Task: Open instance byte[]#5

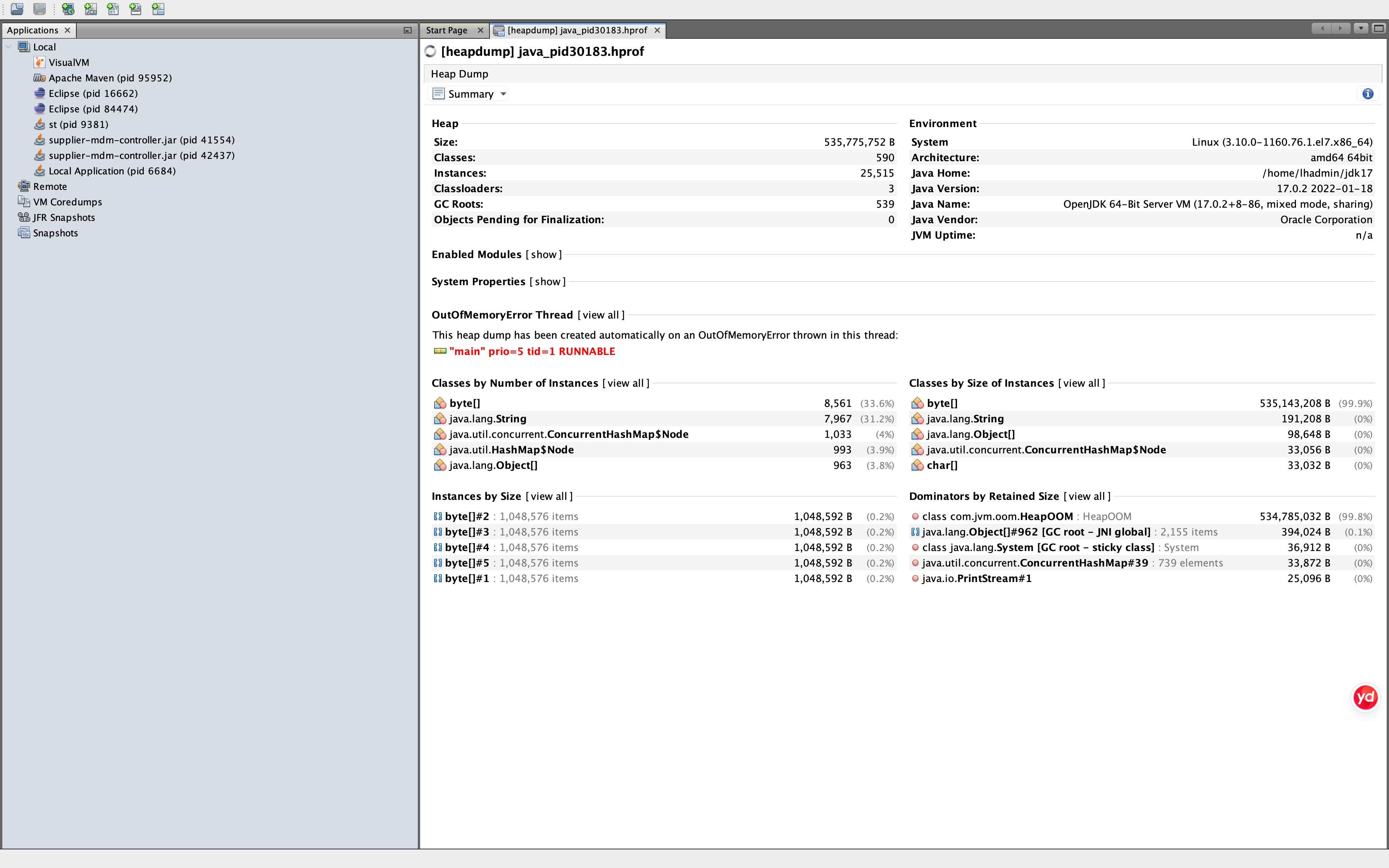Action: pos(467,563)
